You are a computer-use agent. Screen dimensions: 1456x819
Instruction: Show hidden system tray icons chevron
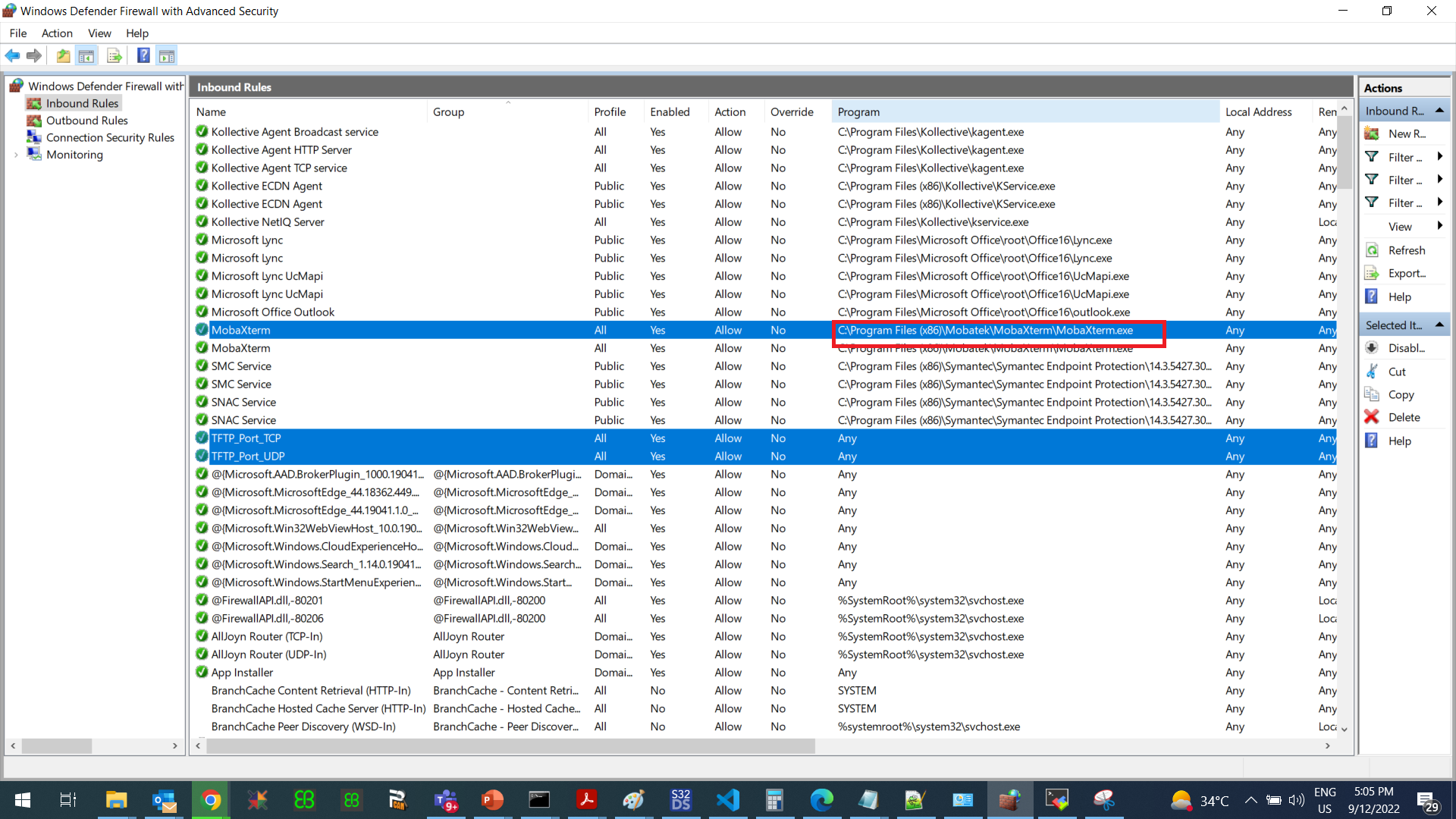1251,801
